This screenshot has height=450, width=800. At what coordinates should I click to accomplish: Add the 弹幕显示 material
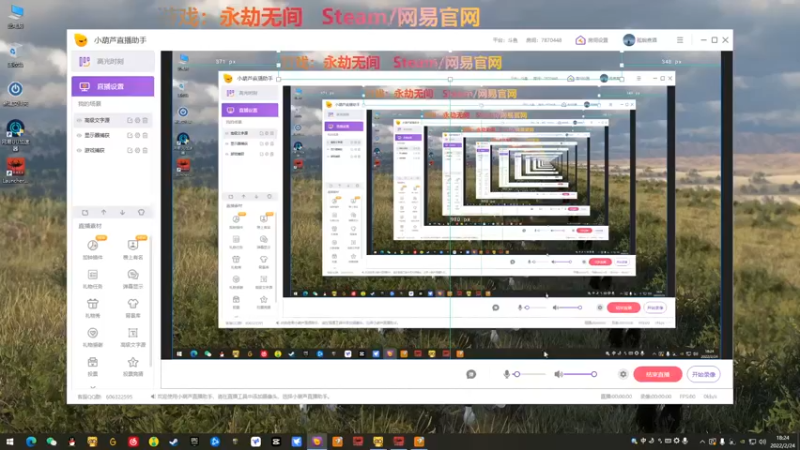coord(133,278)
